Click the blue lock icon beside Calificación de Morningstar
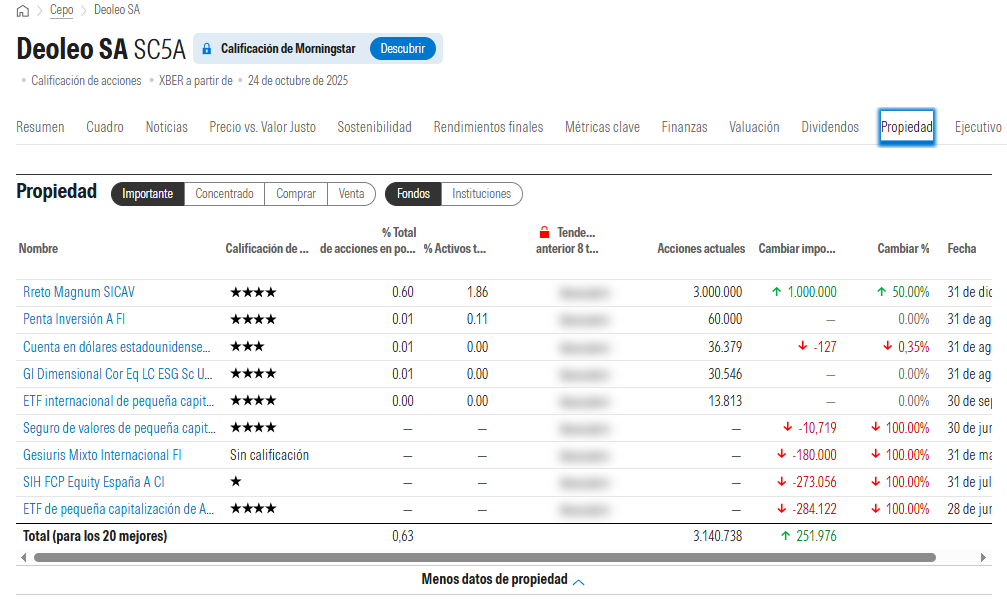Image resolution: width=1007 pixels, height=616 pixels. click(x=206, y=49)
